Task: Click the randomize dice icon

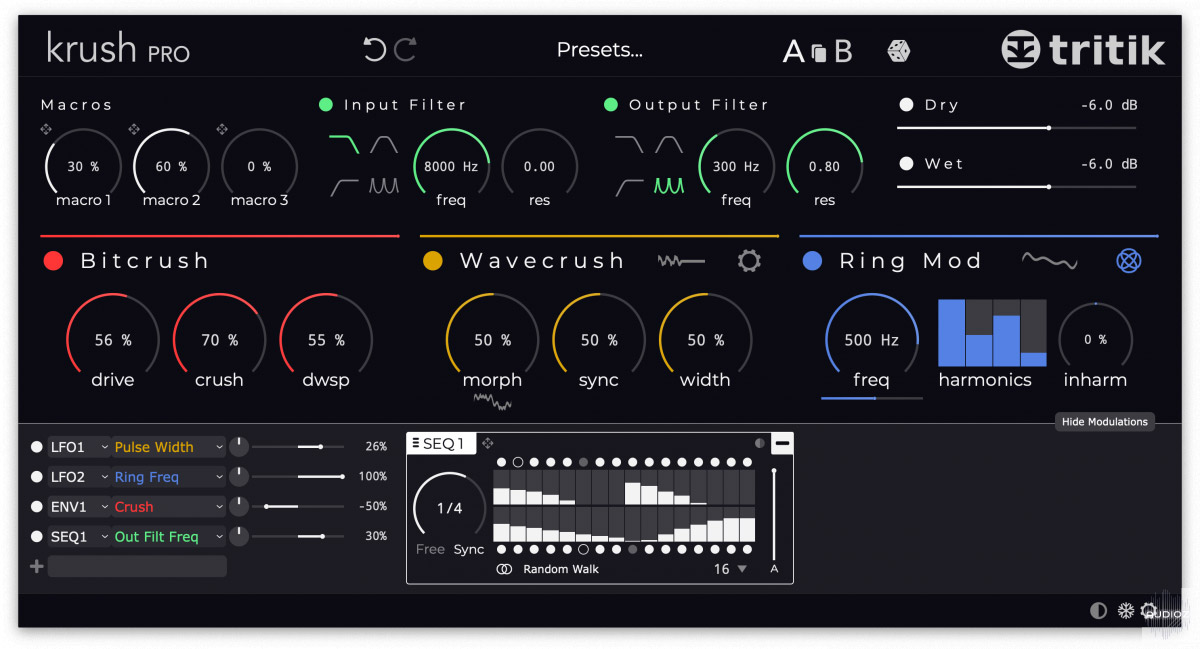Action: [x=899, y=51]
